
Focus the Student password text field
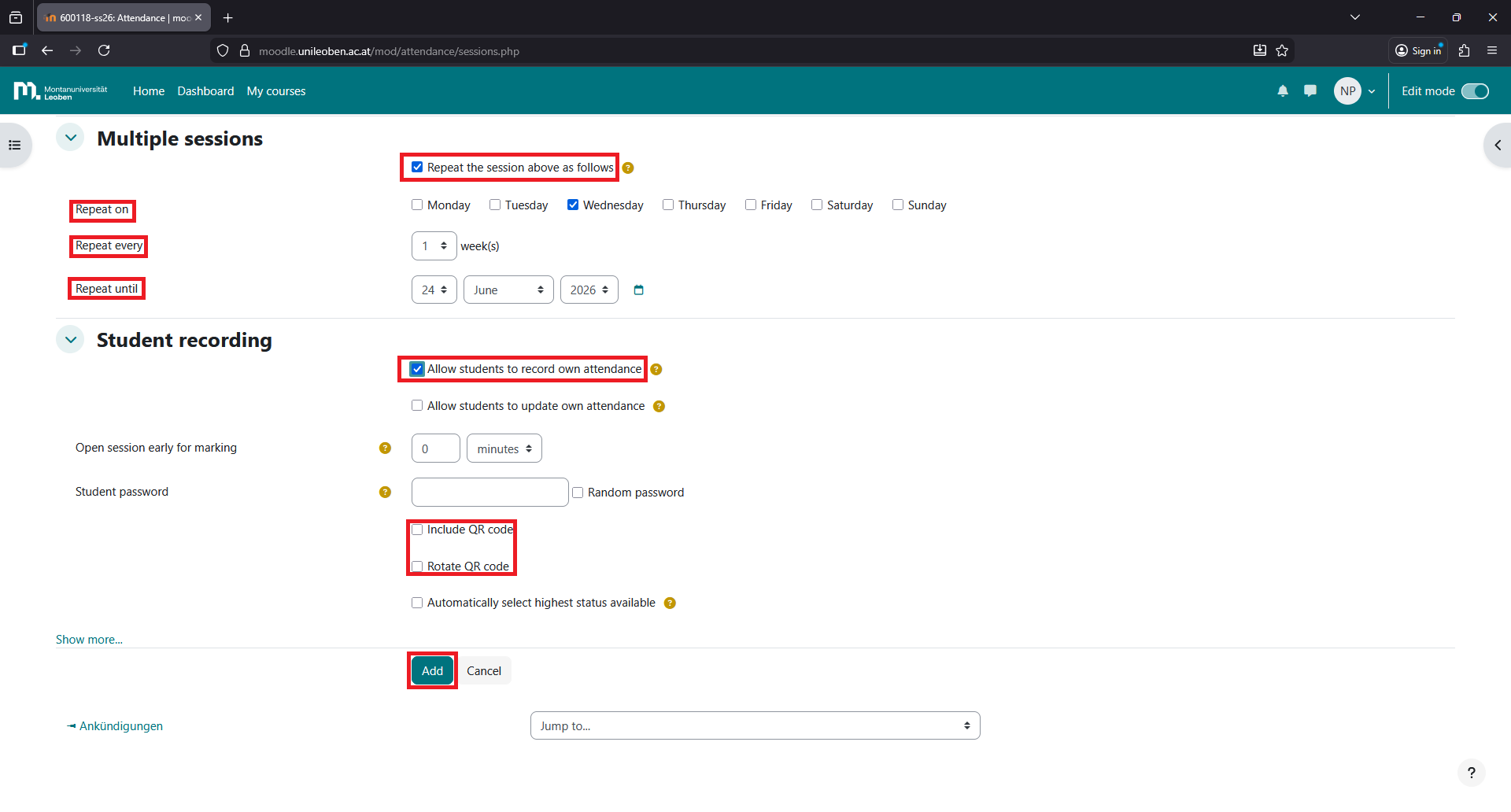pyautogui.click(x=490, y=493)
